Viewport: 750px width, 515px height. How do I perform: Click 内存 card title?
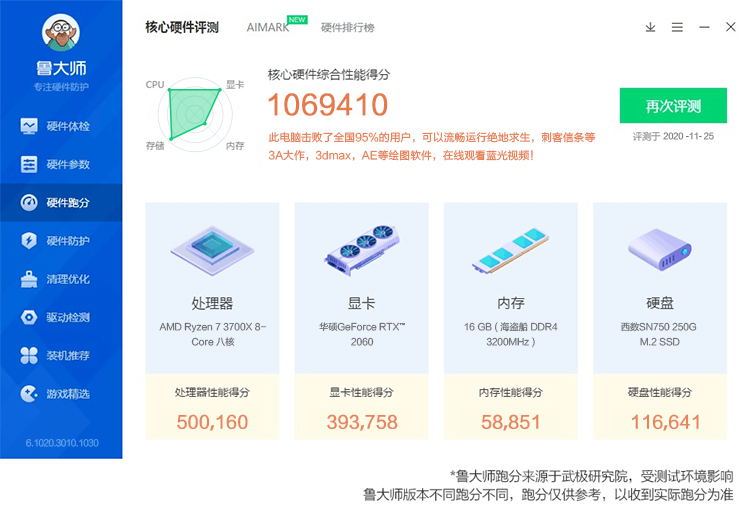click(511, 303)
